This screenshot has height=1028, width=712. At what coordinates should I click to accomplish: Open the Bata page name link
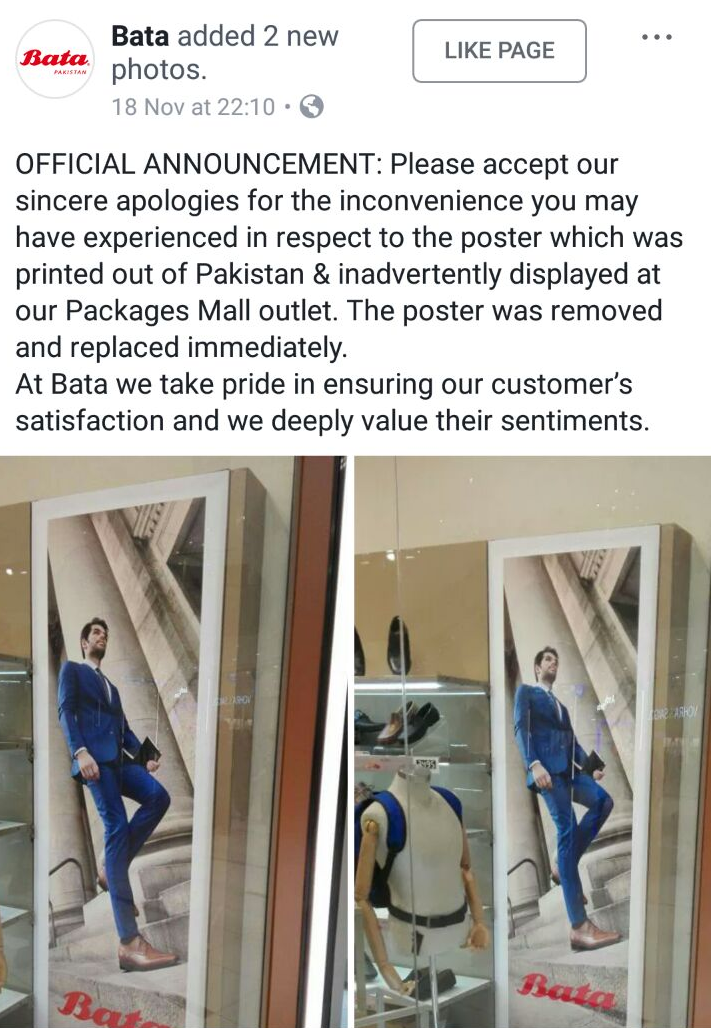click(140, 35)
